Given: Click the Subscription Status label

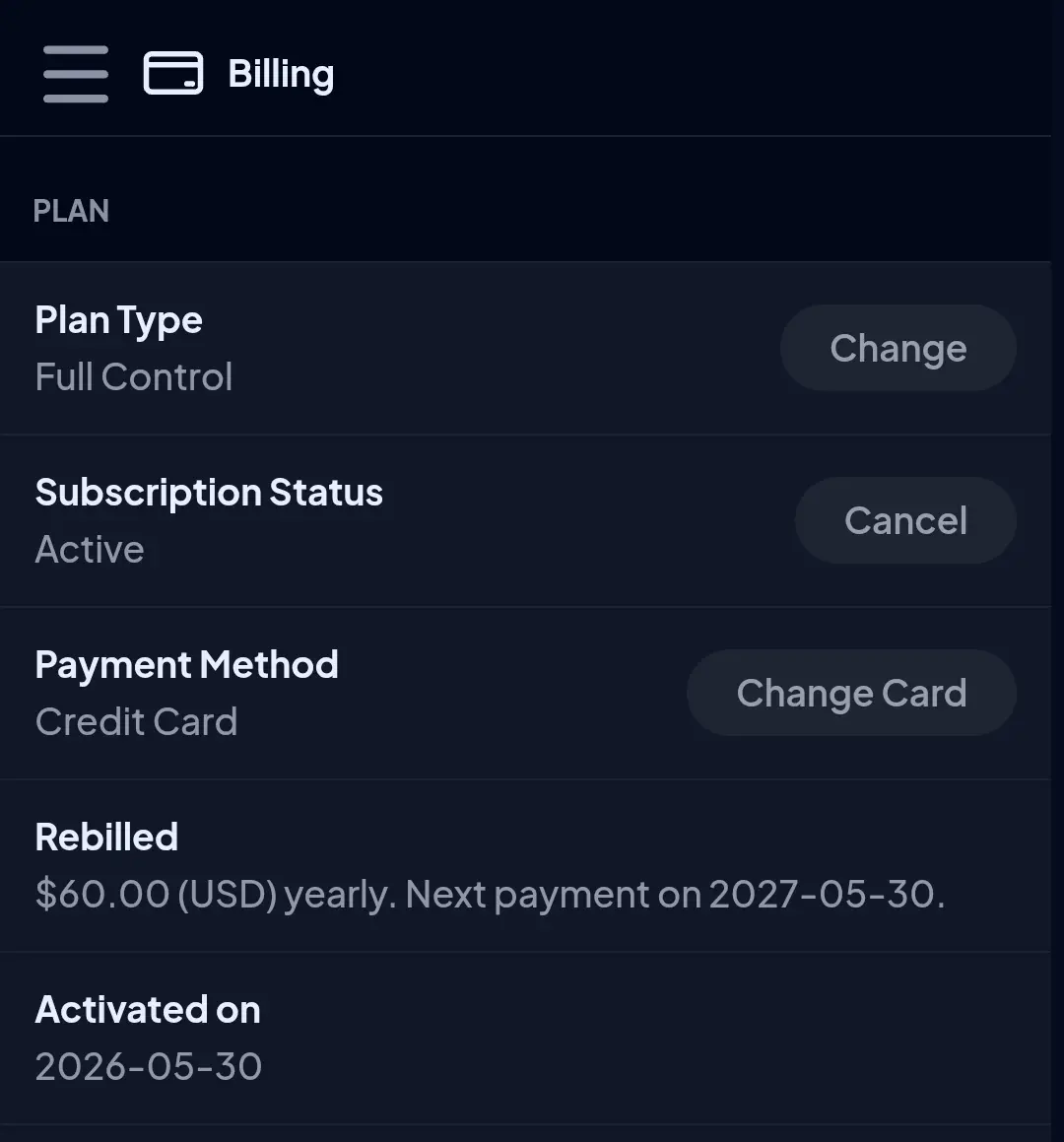Looking at the screenshot, I should pos(209,493).
